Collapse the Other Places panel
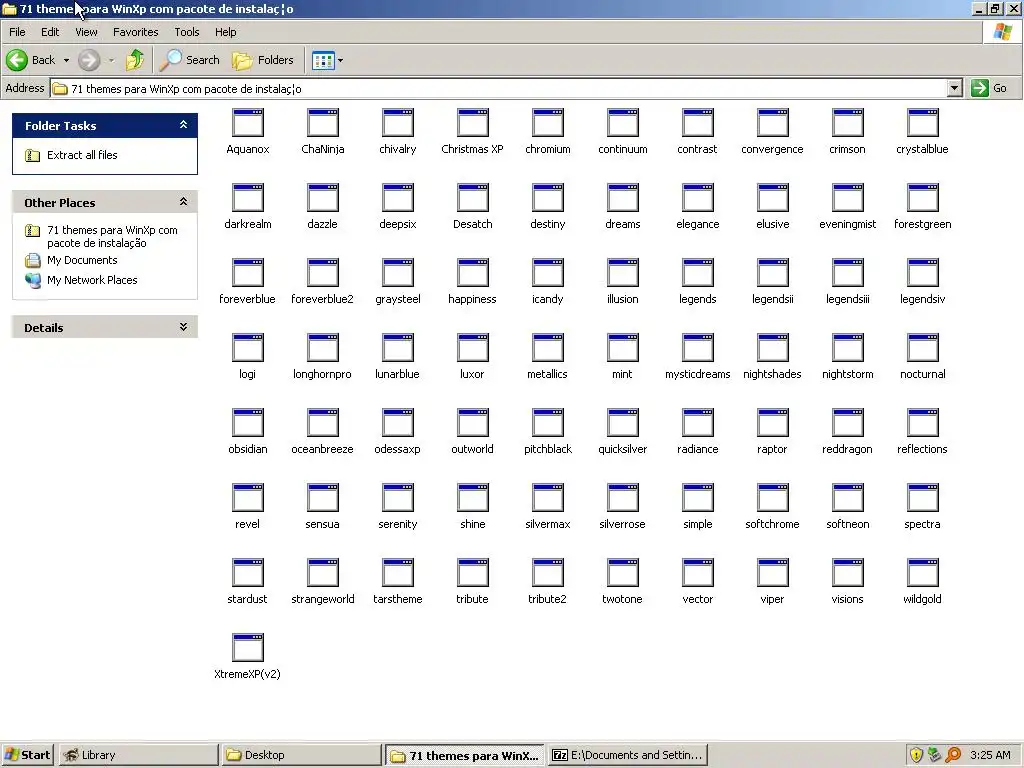 [x=184, y=202]
